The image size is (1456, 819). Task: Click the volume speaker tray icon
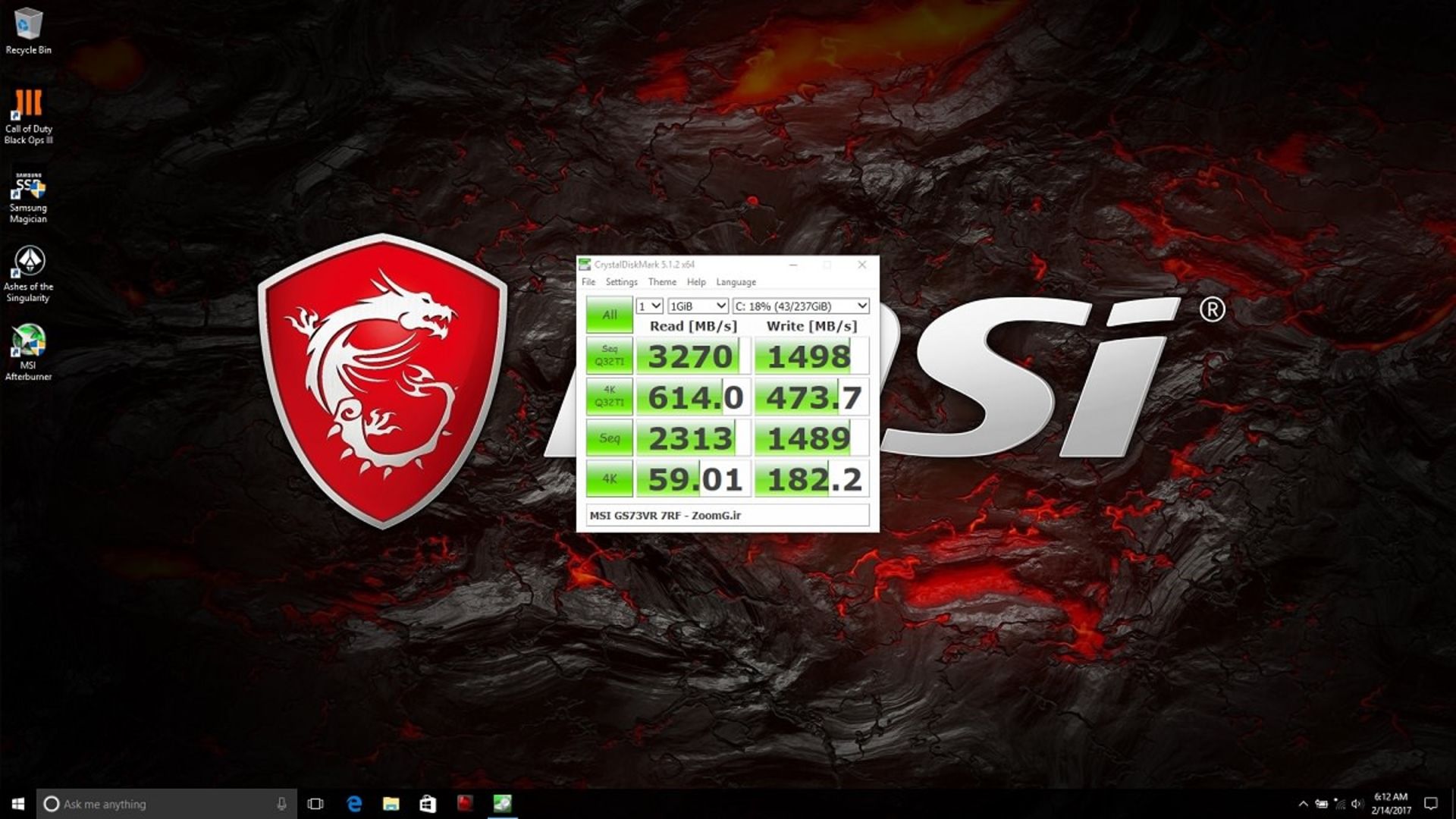1357,804
